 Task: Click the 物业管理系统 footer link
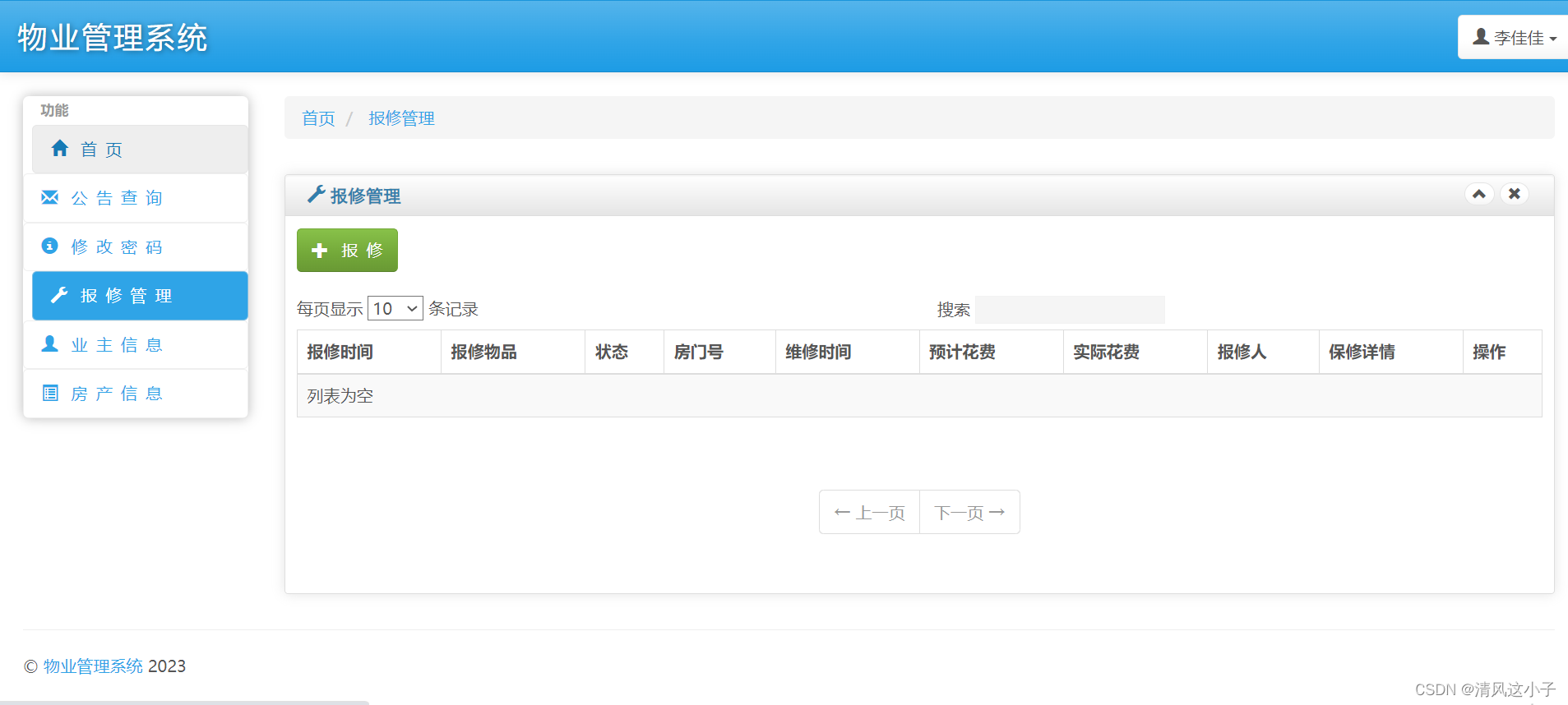coord(93,666)
